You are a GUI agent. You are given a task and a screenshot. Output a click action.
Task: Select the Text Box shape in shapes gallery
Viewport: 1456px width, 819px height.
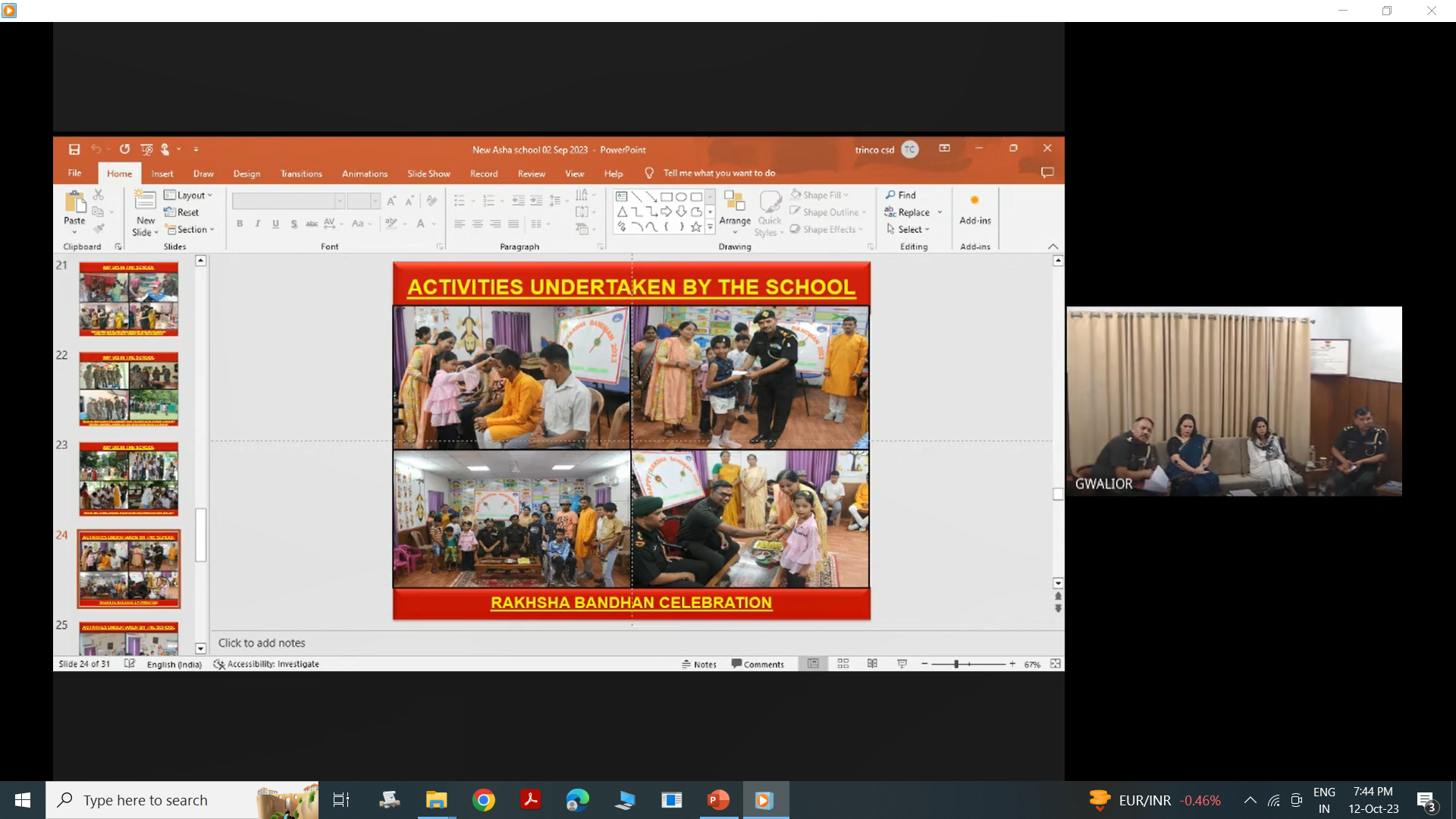[x=622, y=196]
